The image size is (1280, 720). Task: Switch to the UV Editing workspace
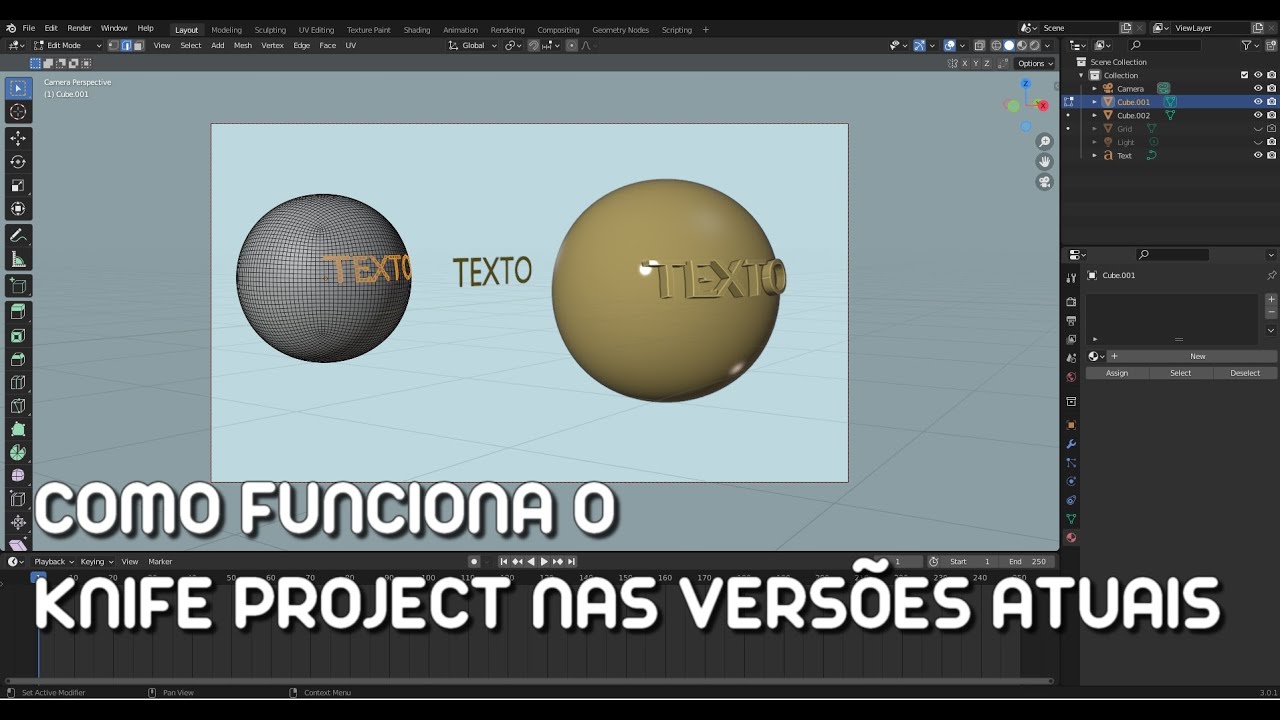tap(316, 30)
